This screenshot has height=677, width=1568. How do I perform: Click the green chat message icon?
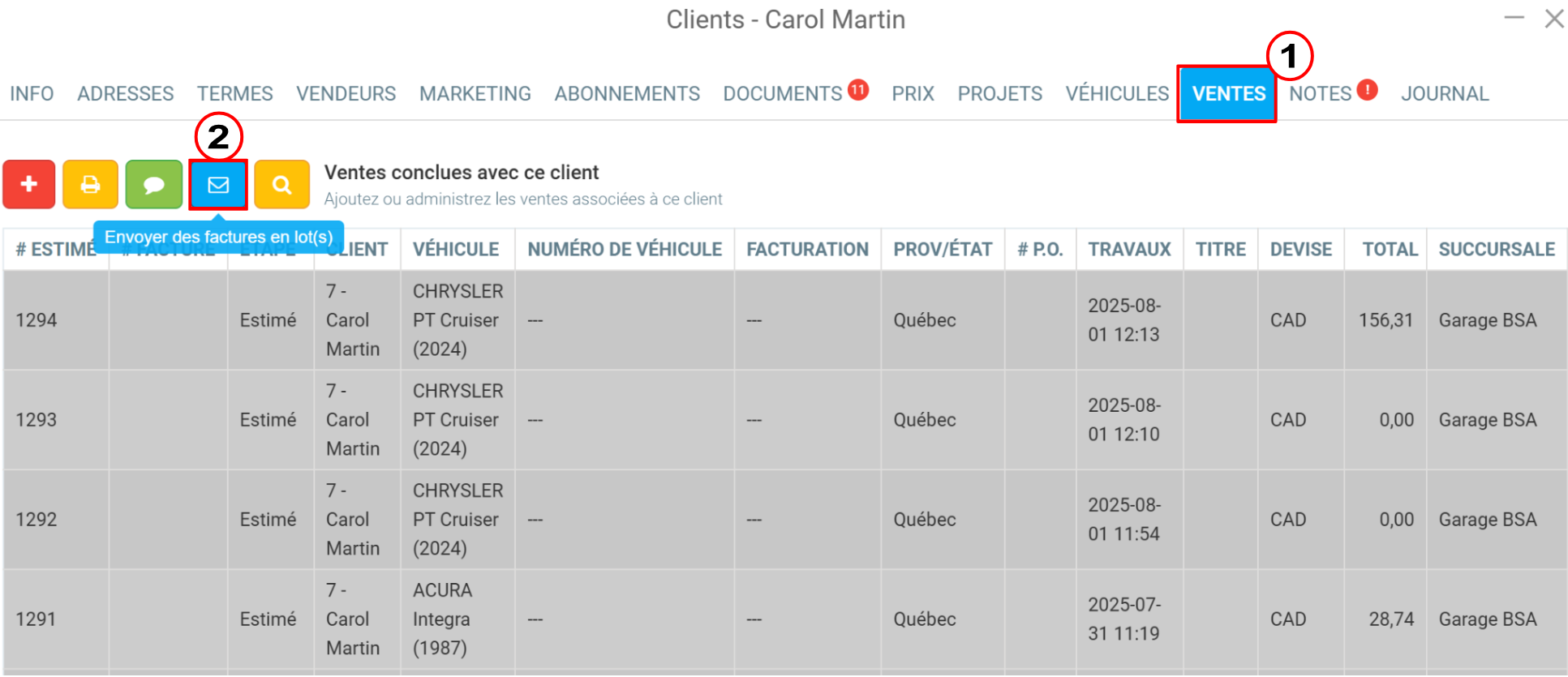(x=154, y=185)
